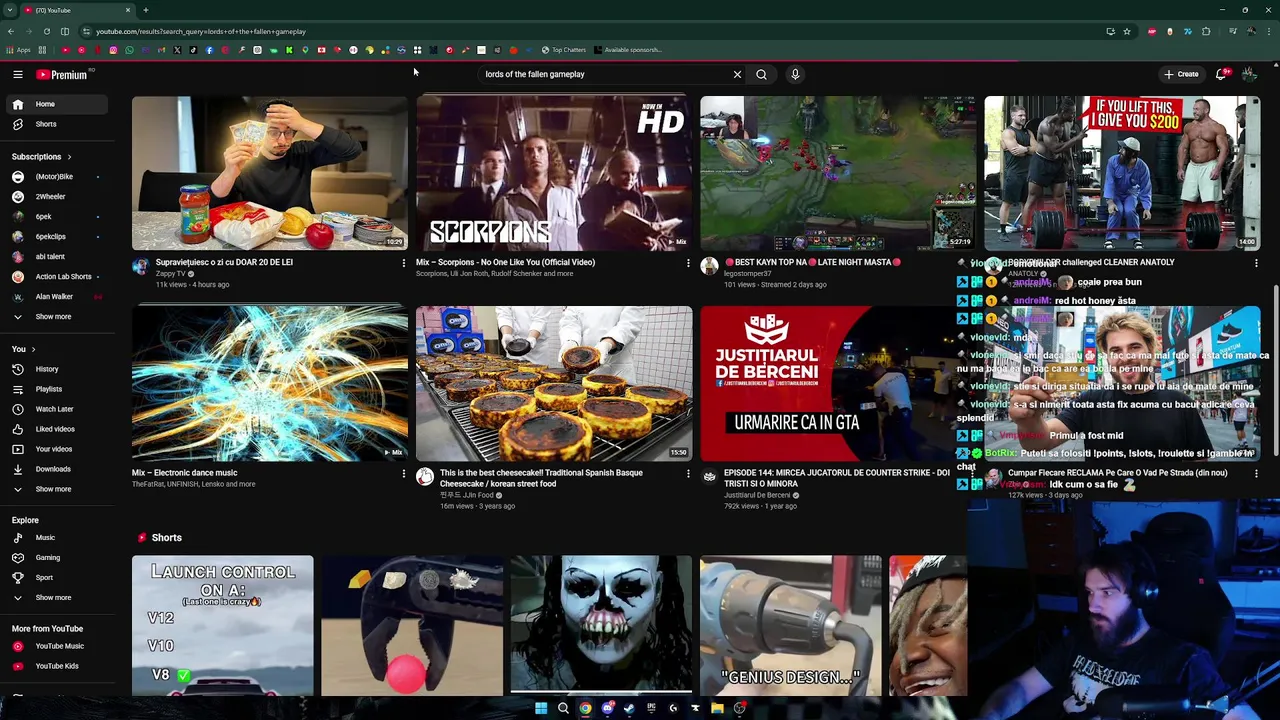Image resolution: width=1280 pixels, height=720 pixels.
Task: Open Steam from the taskbar
Action: click(x=629, y=708)
